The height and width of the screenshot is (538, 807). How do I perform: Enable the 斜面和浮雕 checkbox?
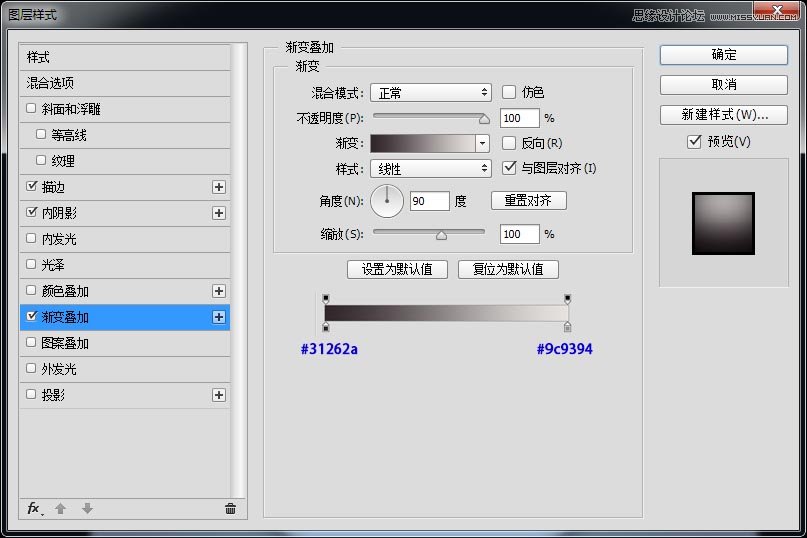(x=31, y=108)
